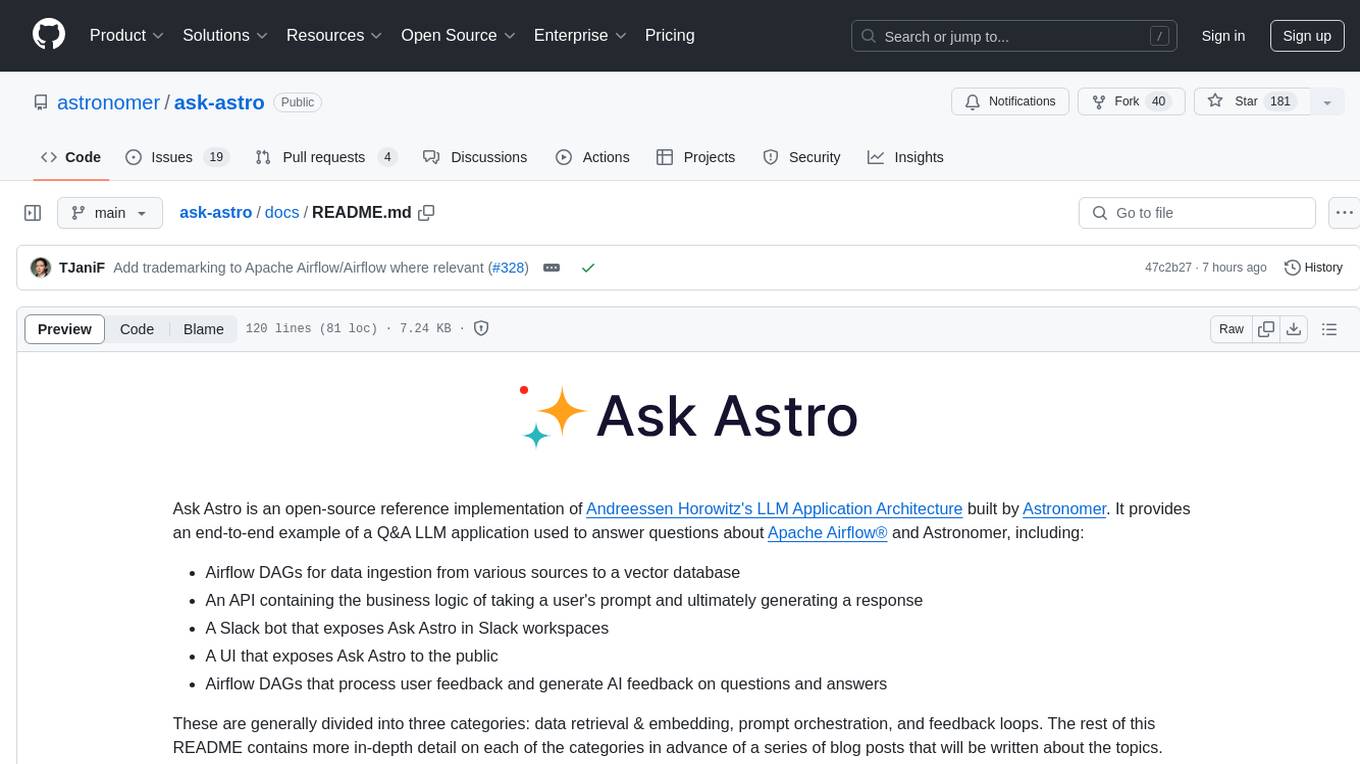Click the '120 lines (81 loc)' text
The width and height of the screenshot is (1360, 764).
pos(311,329)
